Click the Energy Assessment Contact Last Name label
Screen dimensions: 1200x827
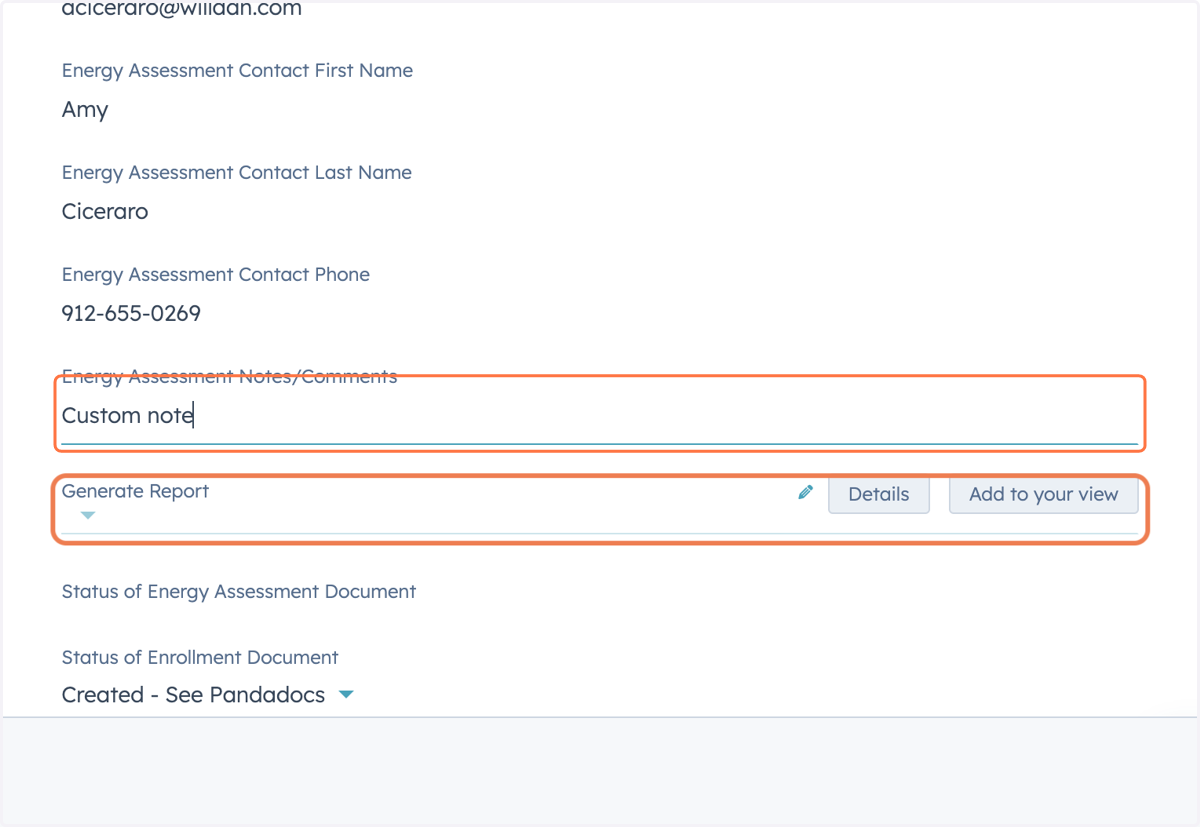[x=237, y=173]
